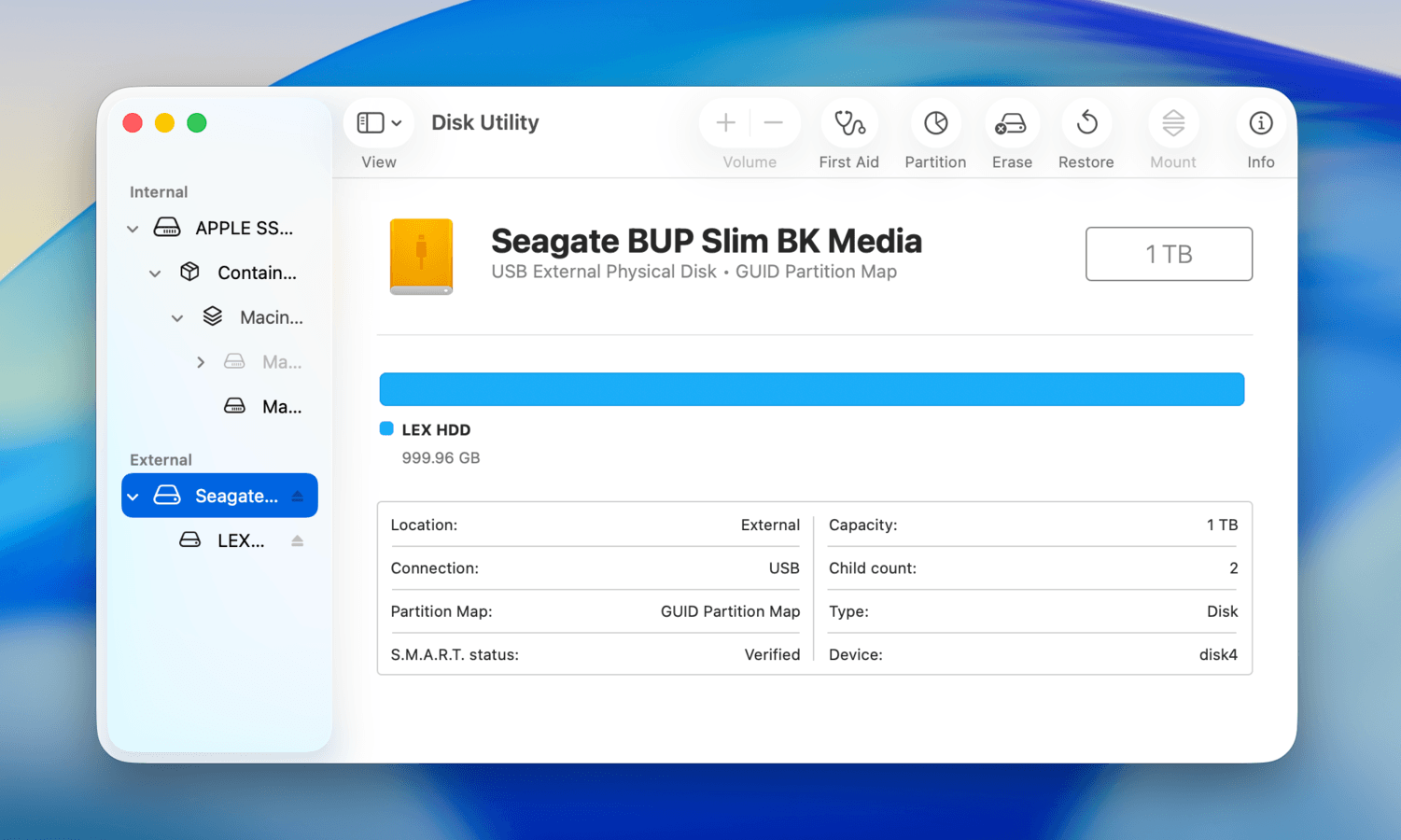The image size is (1401, 840).
Task: Collapse the APPLE SS... disk chevron
Action: [133, 229]
